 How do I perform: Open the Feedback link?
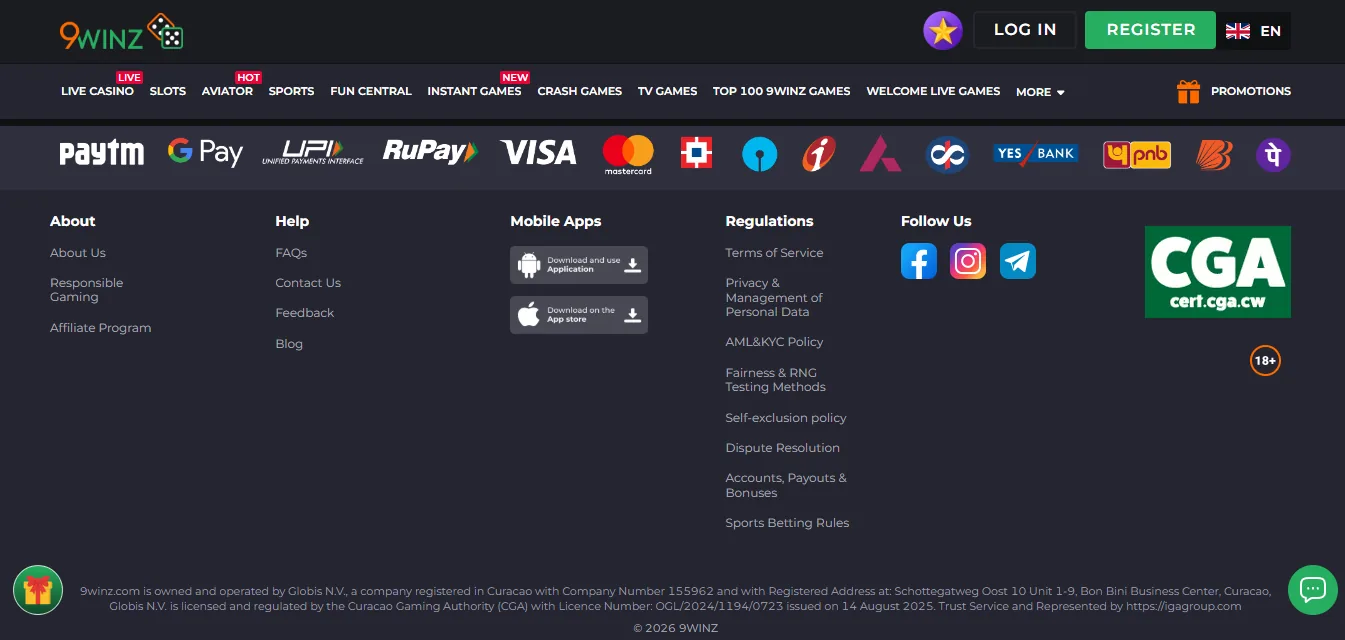click(305, 313)
